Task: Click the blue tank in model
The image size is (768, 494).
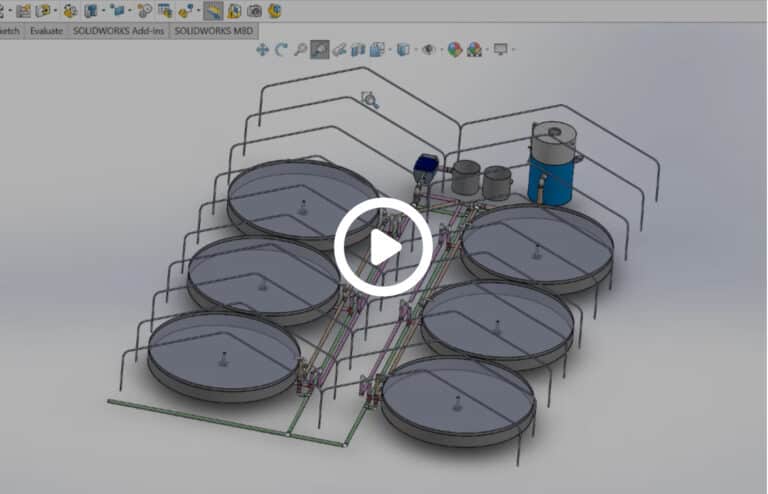Action: coord(550,180)
